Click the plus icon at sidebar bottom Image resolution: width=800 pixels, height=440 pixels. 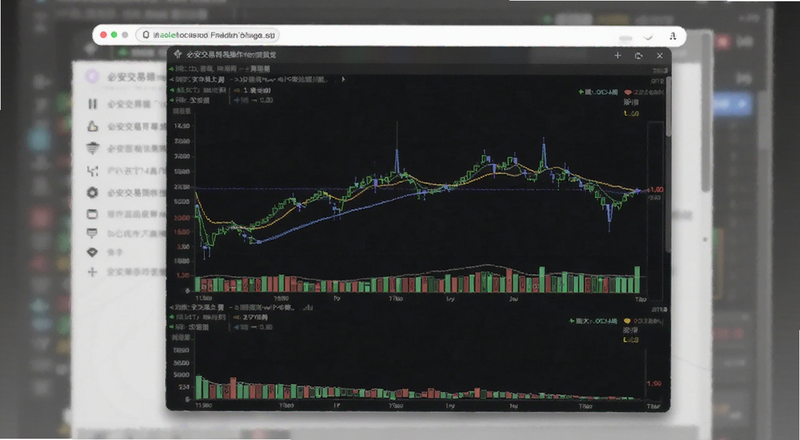(92, 272)
